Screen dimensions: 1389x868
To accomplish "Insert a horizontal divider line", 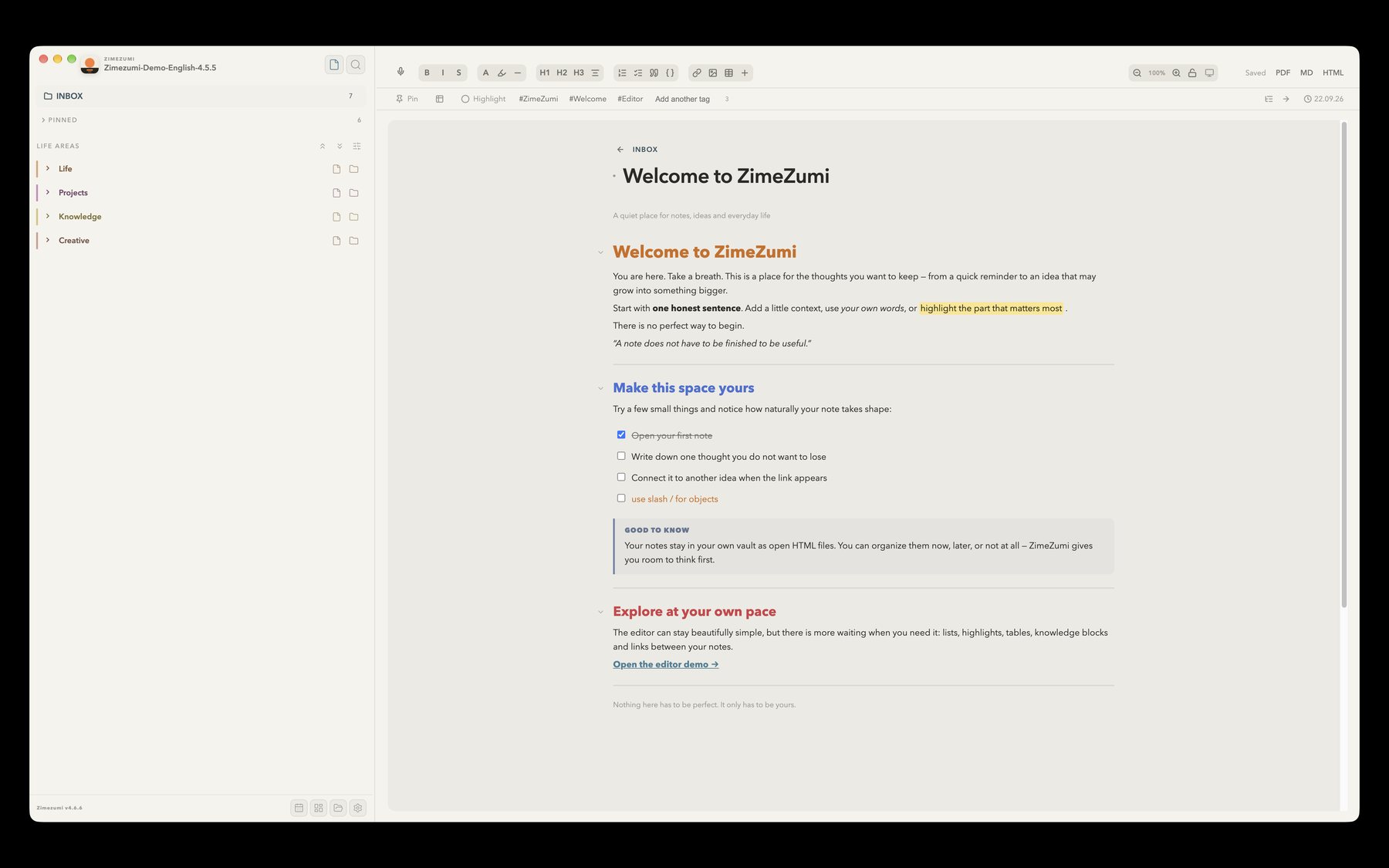I will click(x=518, y=73).
